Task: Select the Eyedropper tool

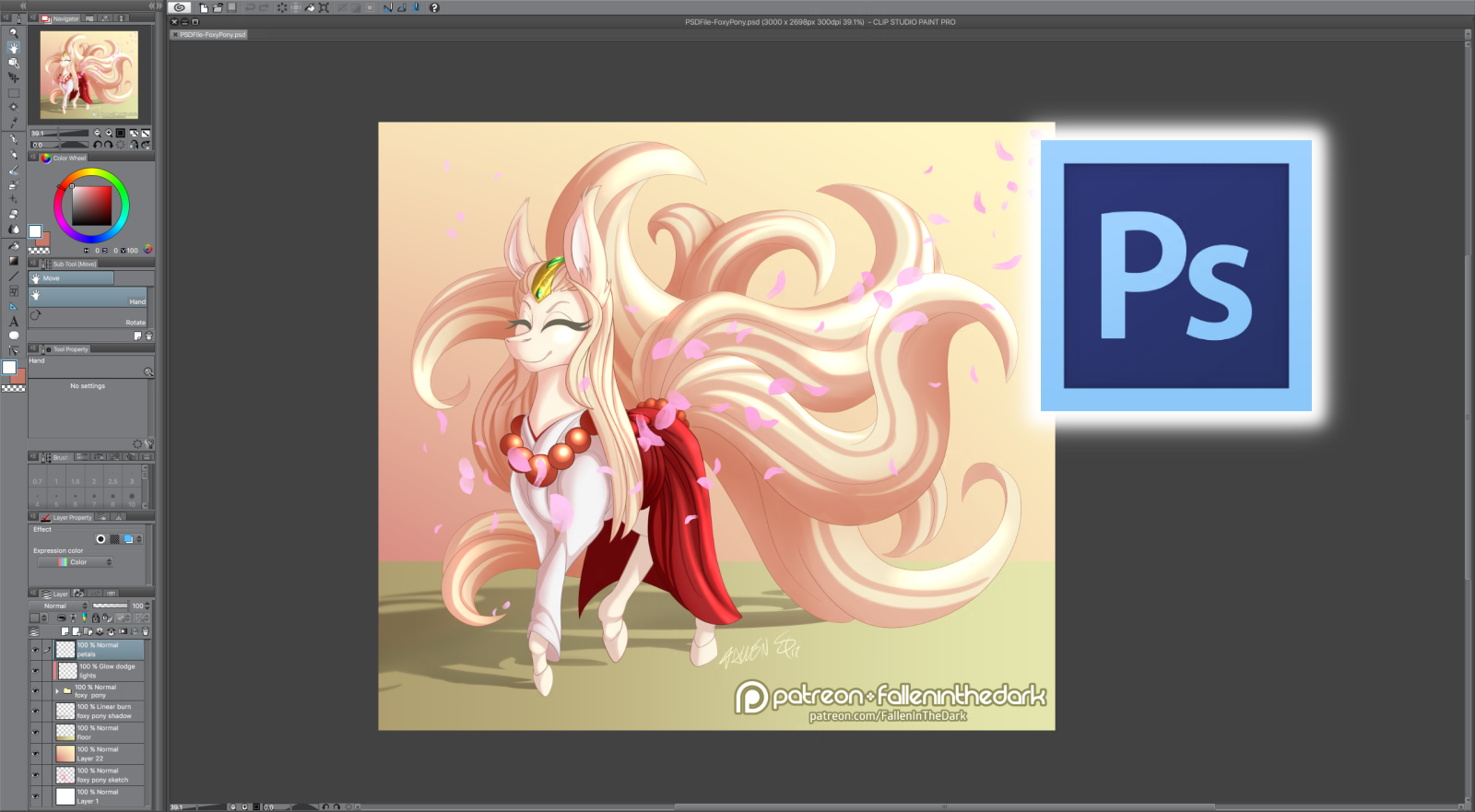Action: click(x=13, y=122)
